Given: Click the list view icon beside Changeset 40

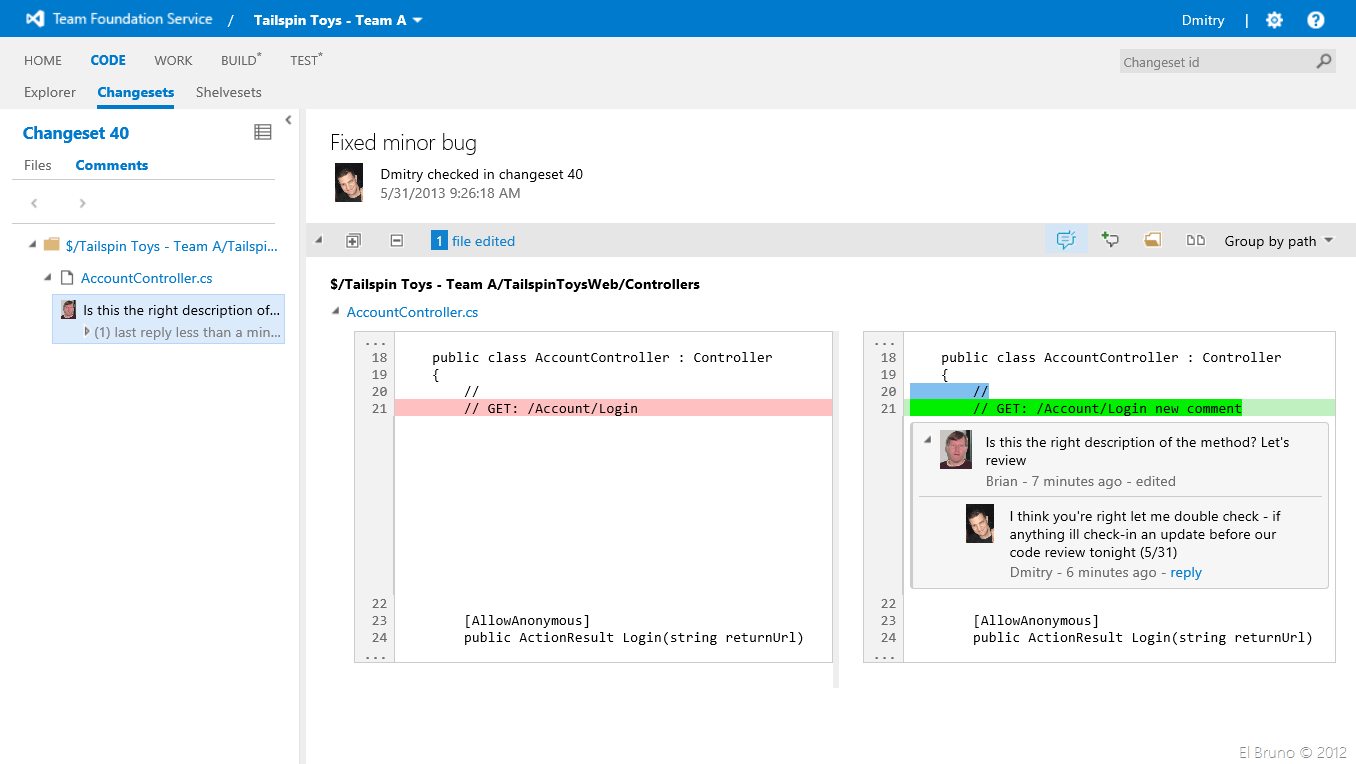Looking at the screenshot, I should [x=263, y=132].
